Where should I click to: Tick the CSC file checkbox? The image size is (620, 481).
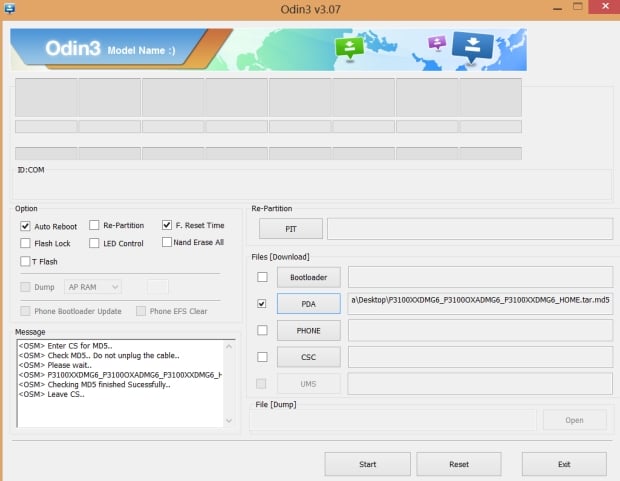(262, 357)
